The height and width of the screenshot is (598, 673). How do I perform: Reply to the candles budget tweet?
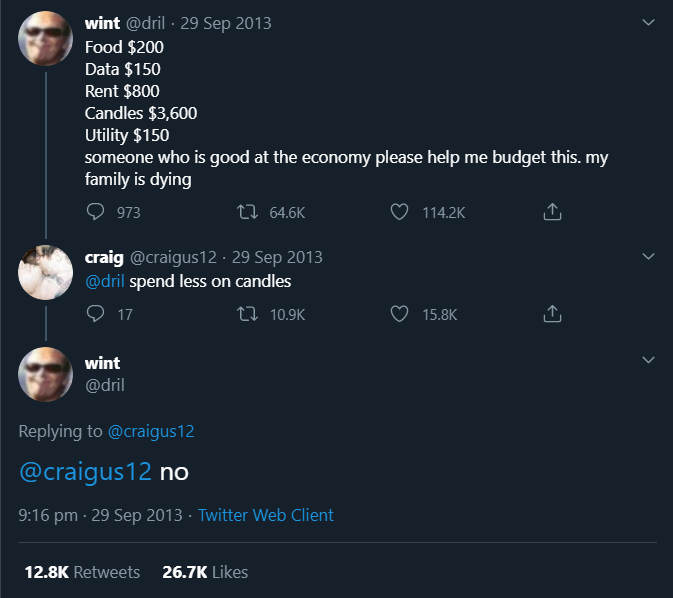[x=95, y=212]
